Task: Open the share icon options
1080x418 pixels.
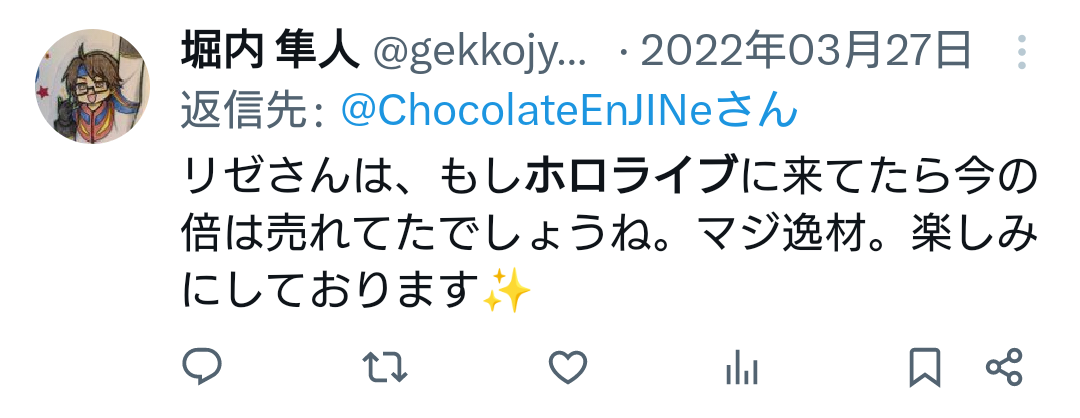Action: point(1004,367)
